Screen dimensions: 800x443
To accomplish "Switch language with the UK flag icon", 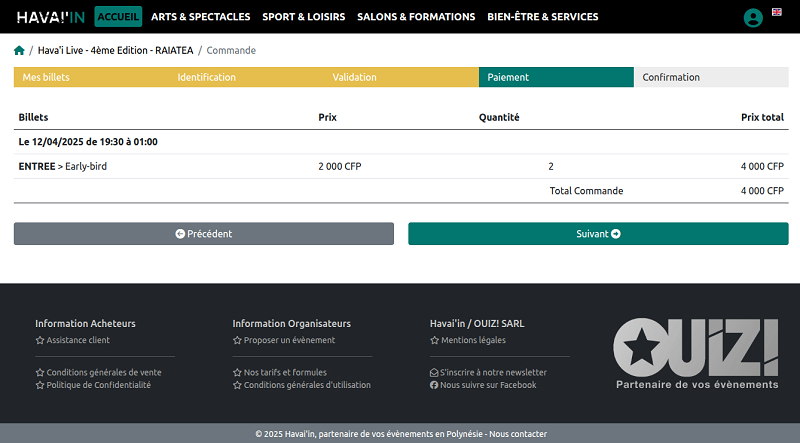I will tap(777, 12).
